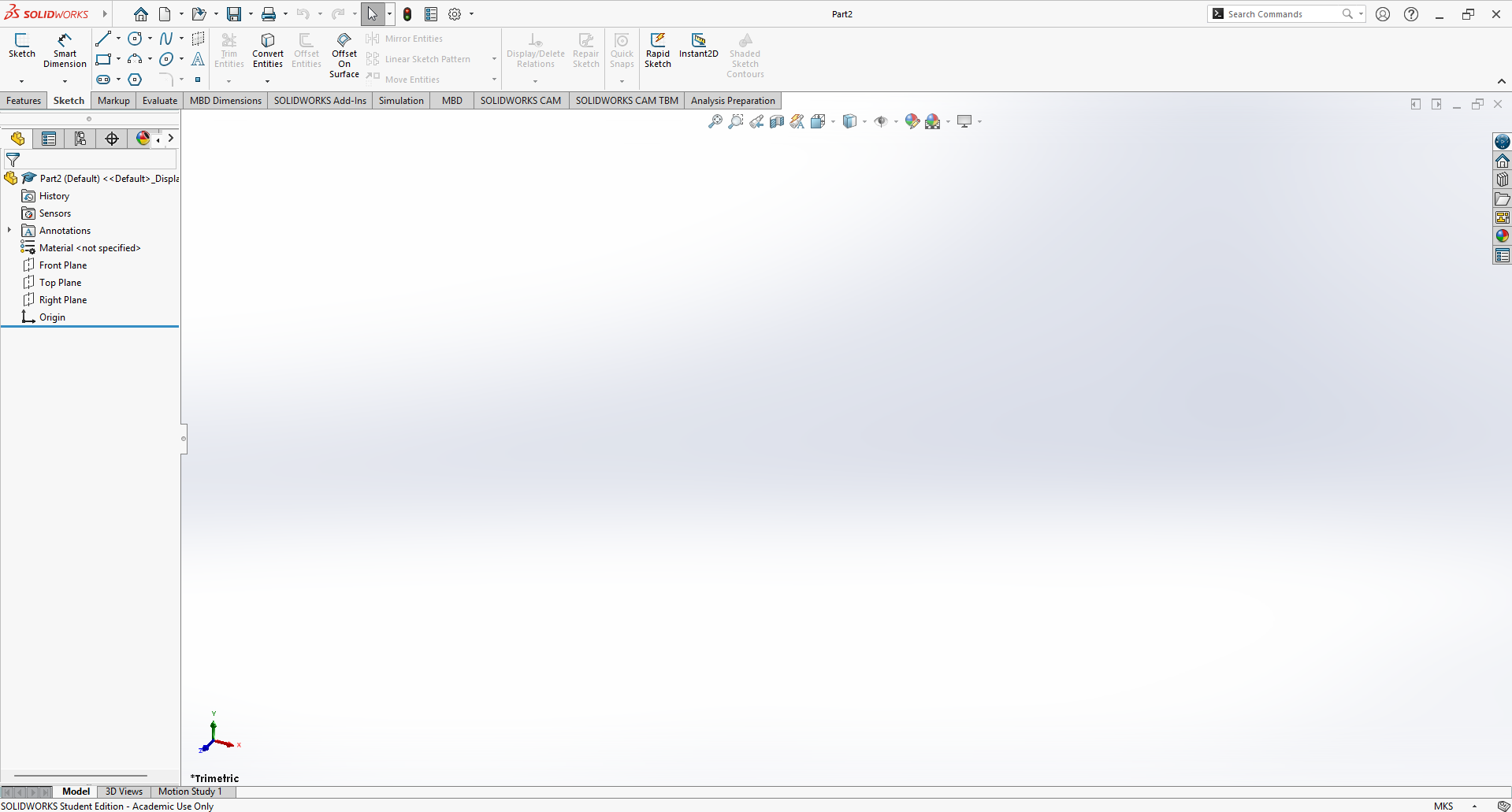Open the PropertyManager tab
Screen dimensions: 1512x812
click(x=49, y=139)
